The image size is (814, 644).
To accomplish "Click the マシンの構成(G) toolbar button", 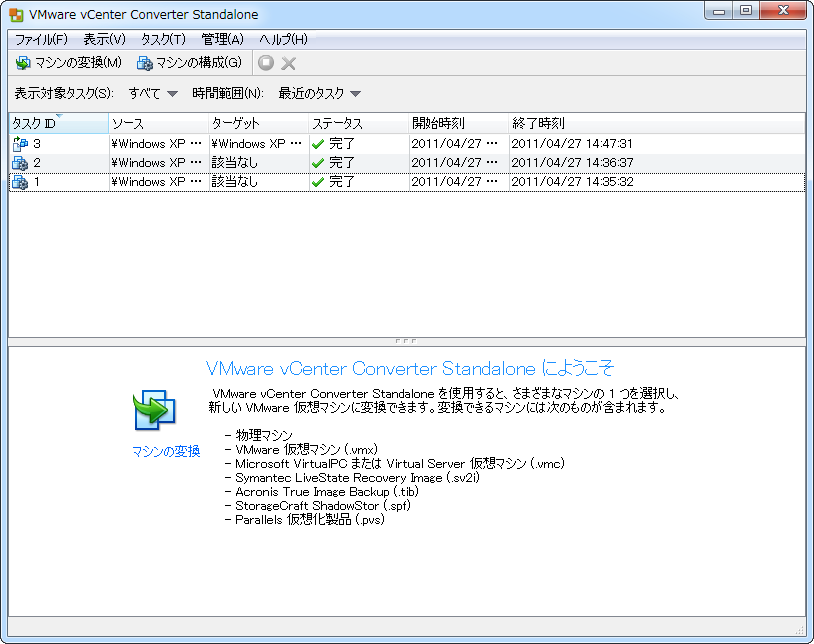I will 189,63.
